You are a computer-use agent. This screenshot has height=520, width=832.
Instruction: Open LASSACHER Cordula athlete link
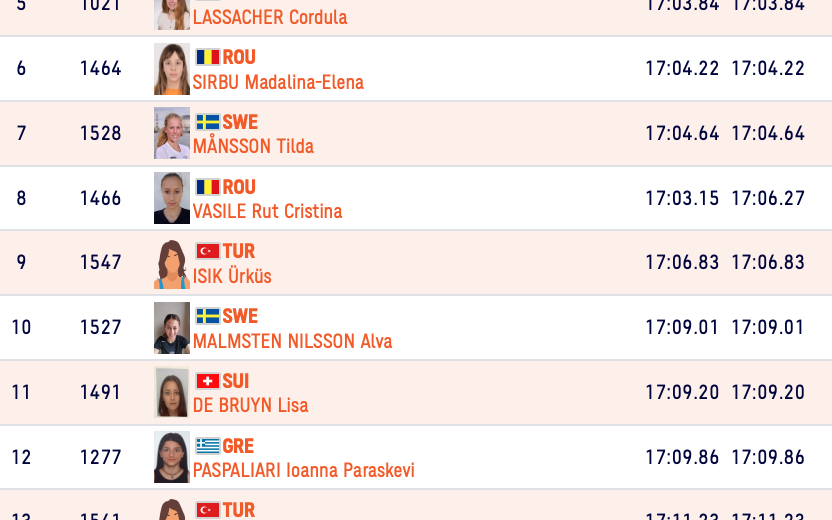pyautogui.click(x=270, y=17)
